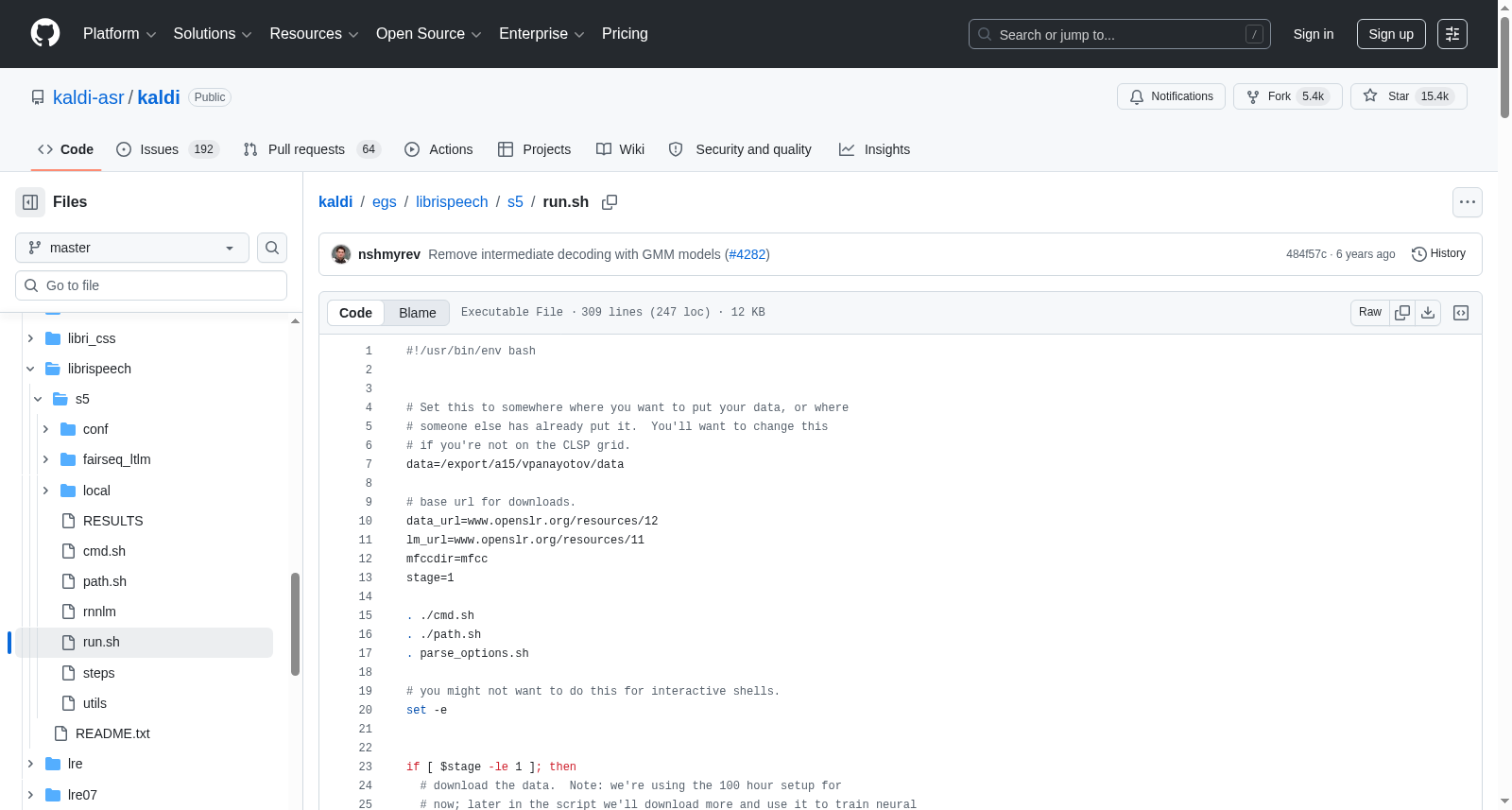Collapse the librispeech folder
The height and width of the screenshot is (810, 1512).
pos(30,369)
